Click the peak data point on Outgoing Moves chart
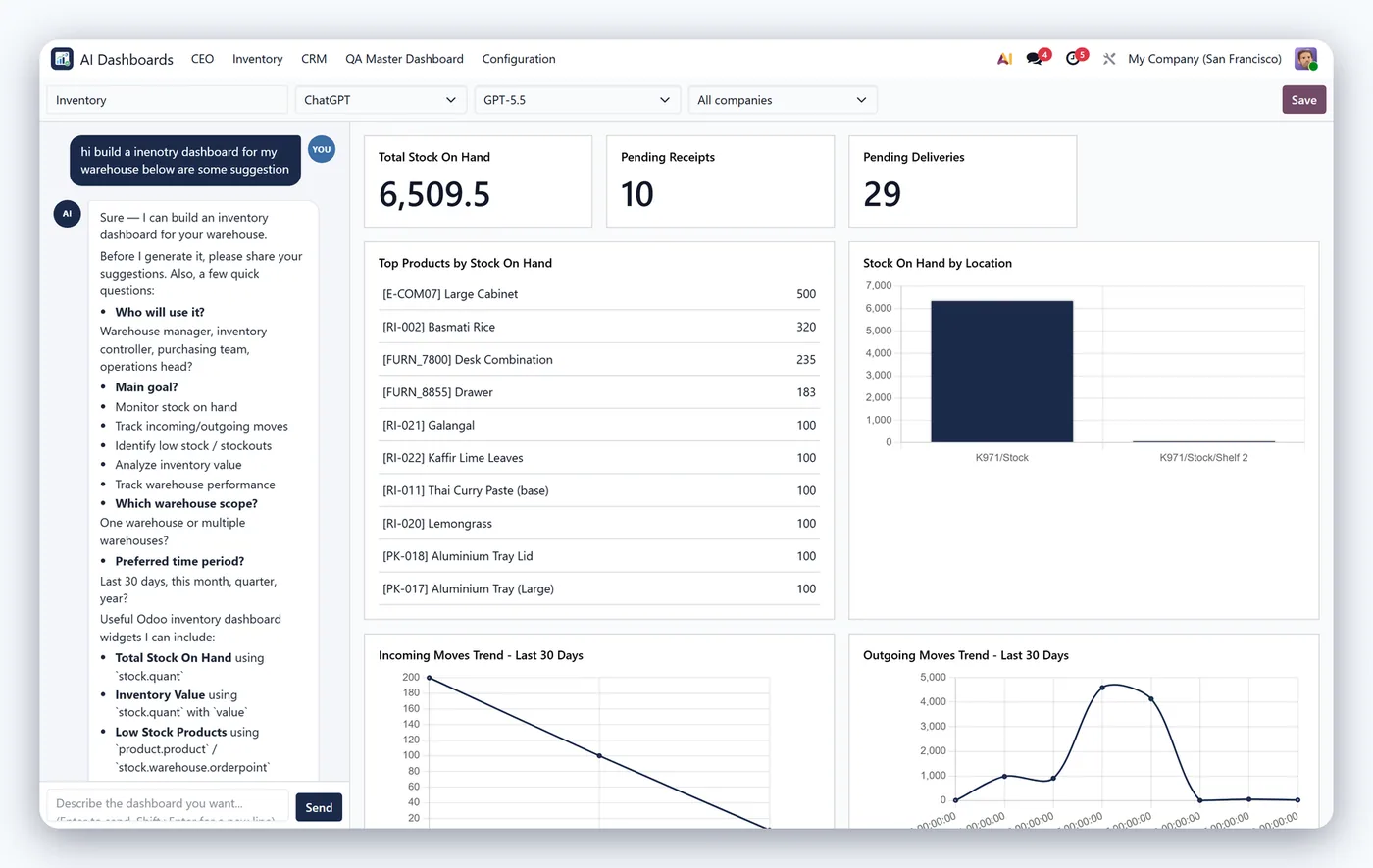The image size is (1373, 868). tap(1102, 688)
